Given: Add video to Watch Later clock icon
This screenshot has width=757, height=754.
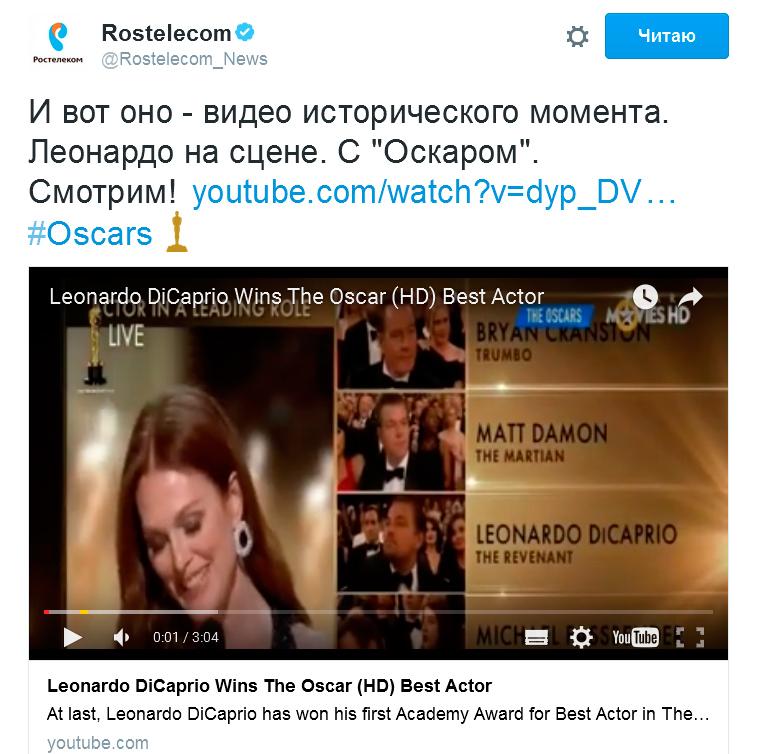Looking at the screenshot, I should tap(645, 296).
